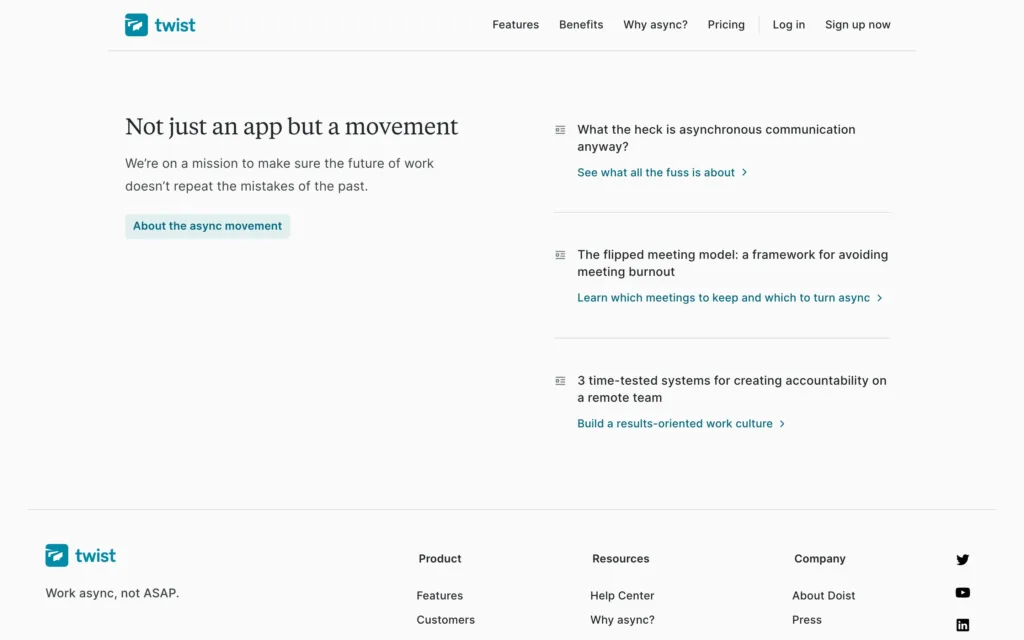Click 'The flipped meeting model' article headline
This screenshot has height=640, width=1024.
[733, 263]
